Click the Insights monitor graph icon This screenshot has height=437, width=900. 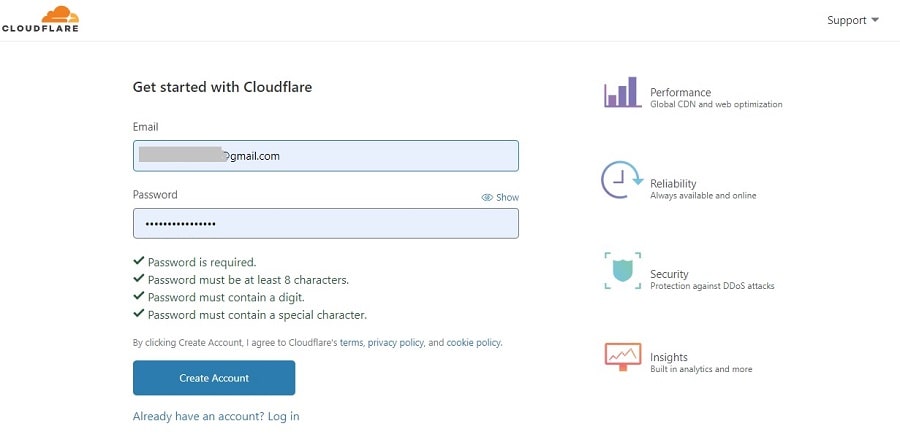622,357
